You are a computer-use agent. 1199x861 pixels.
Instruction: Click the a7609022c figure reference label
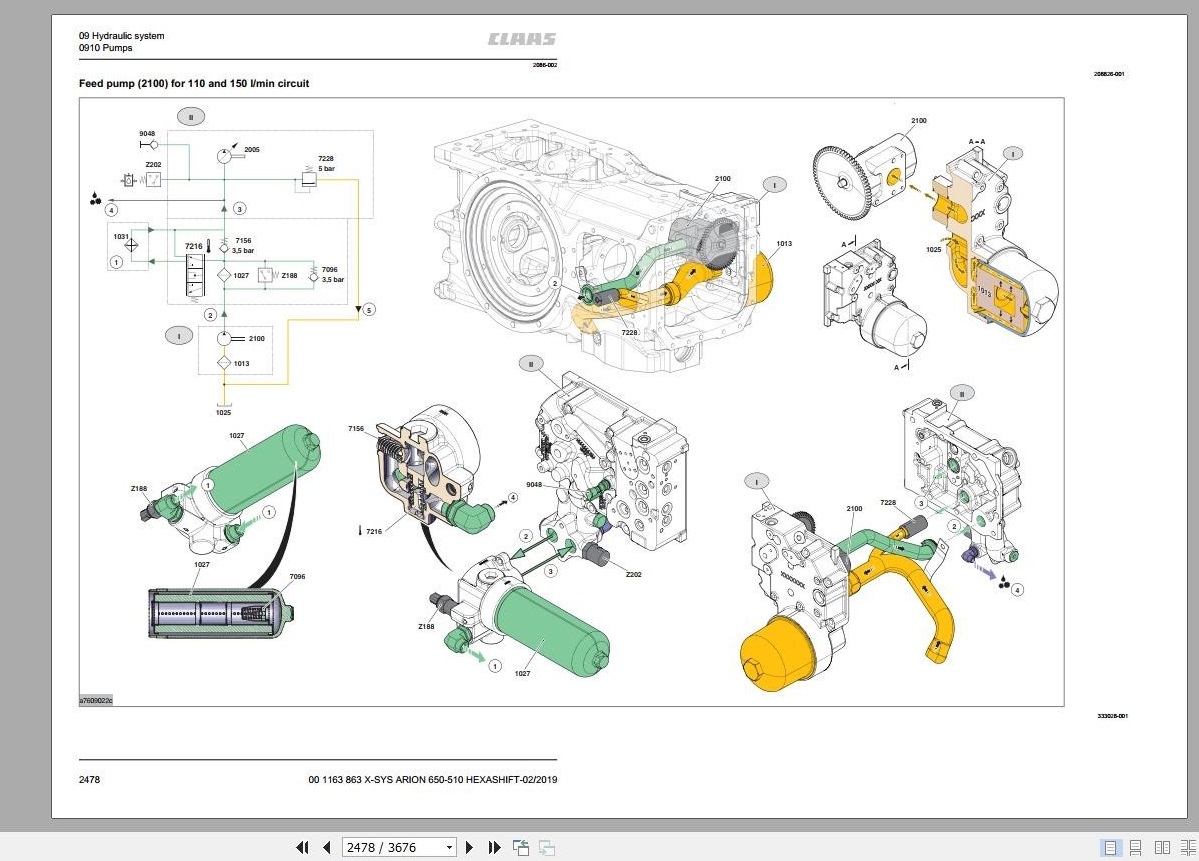96,700
